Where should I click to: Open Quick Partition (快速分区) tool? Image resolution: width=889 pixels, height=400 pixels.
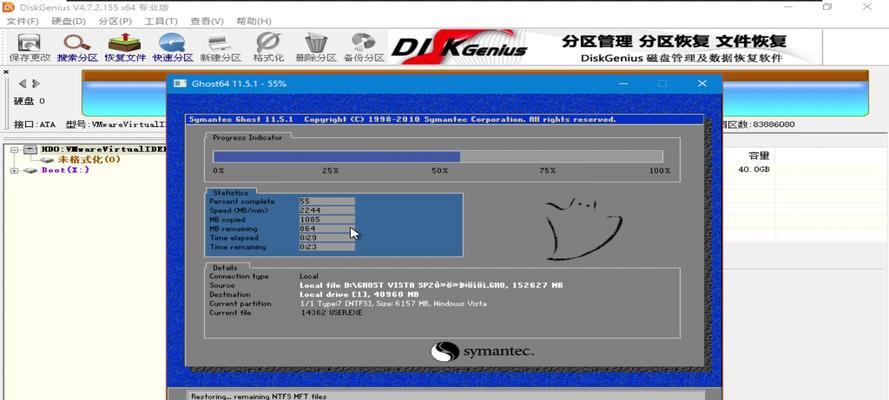tap(172, 48)
